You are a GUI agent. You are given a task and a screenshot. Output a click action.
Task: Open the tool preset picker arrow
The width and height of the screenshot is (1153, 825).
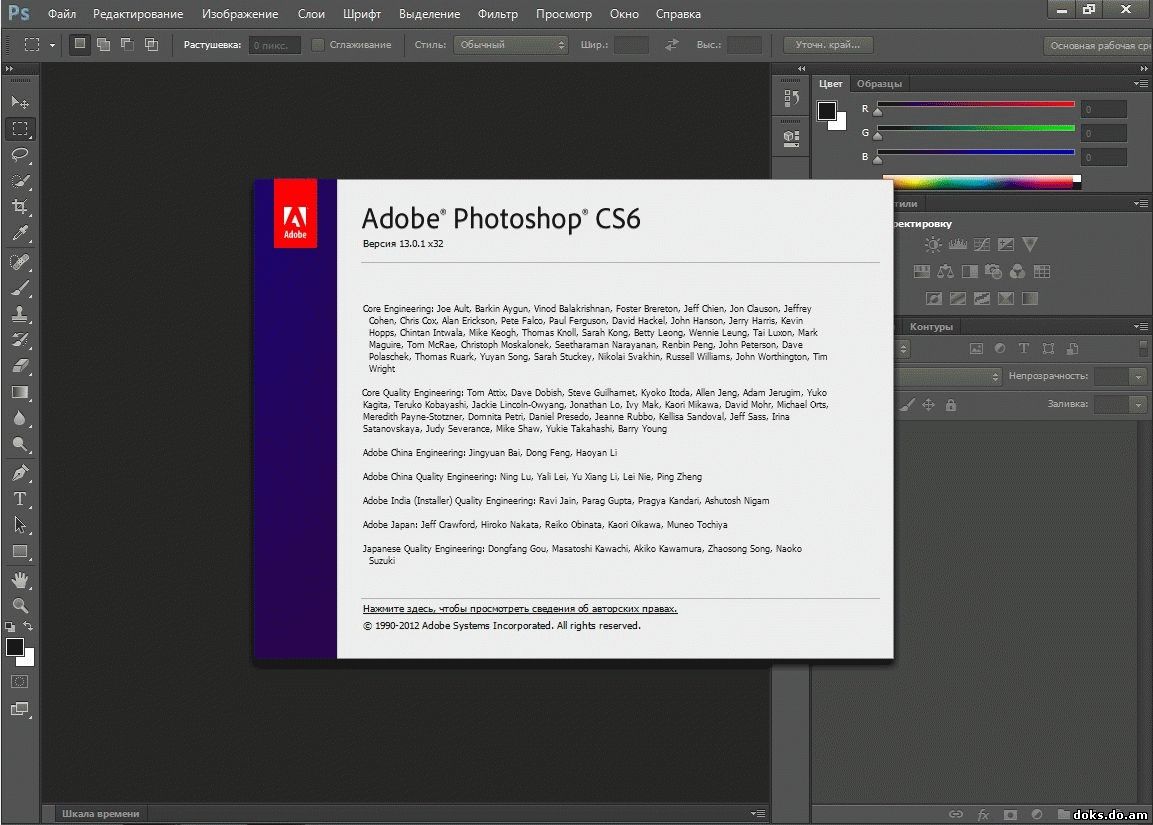point(52,45)
